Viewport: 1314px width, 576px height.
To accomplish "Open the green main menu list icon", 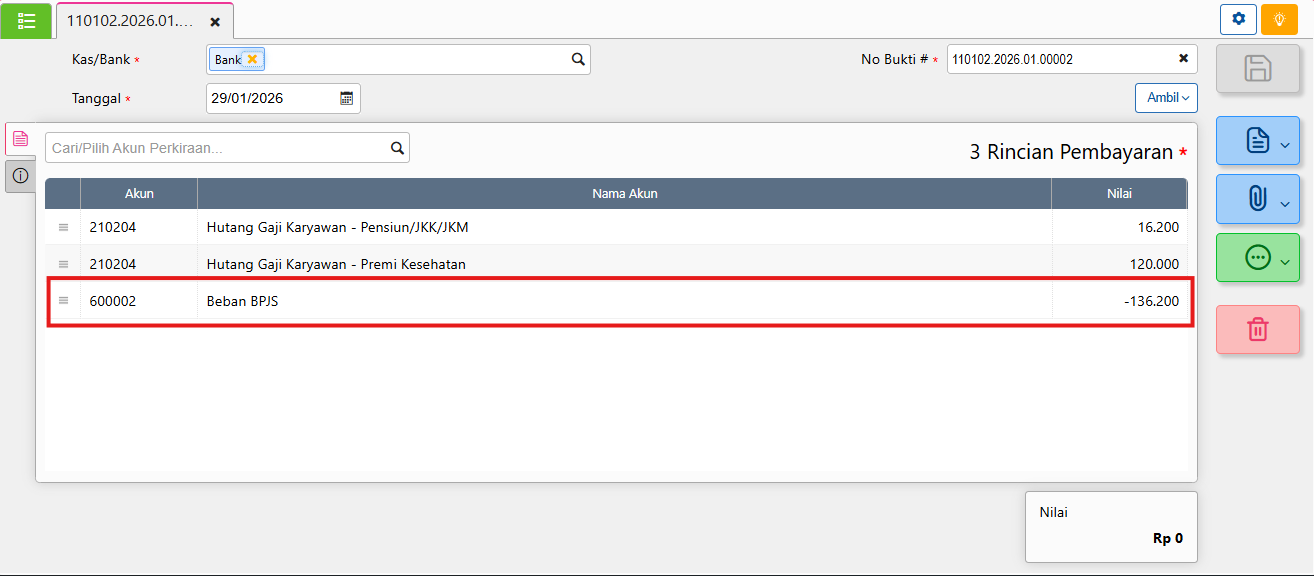I will coord(27,20).
